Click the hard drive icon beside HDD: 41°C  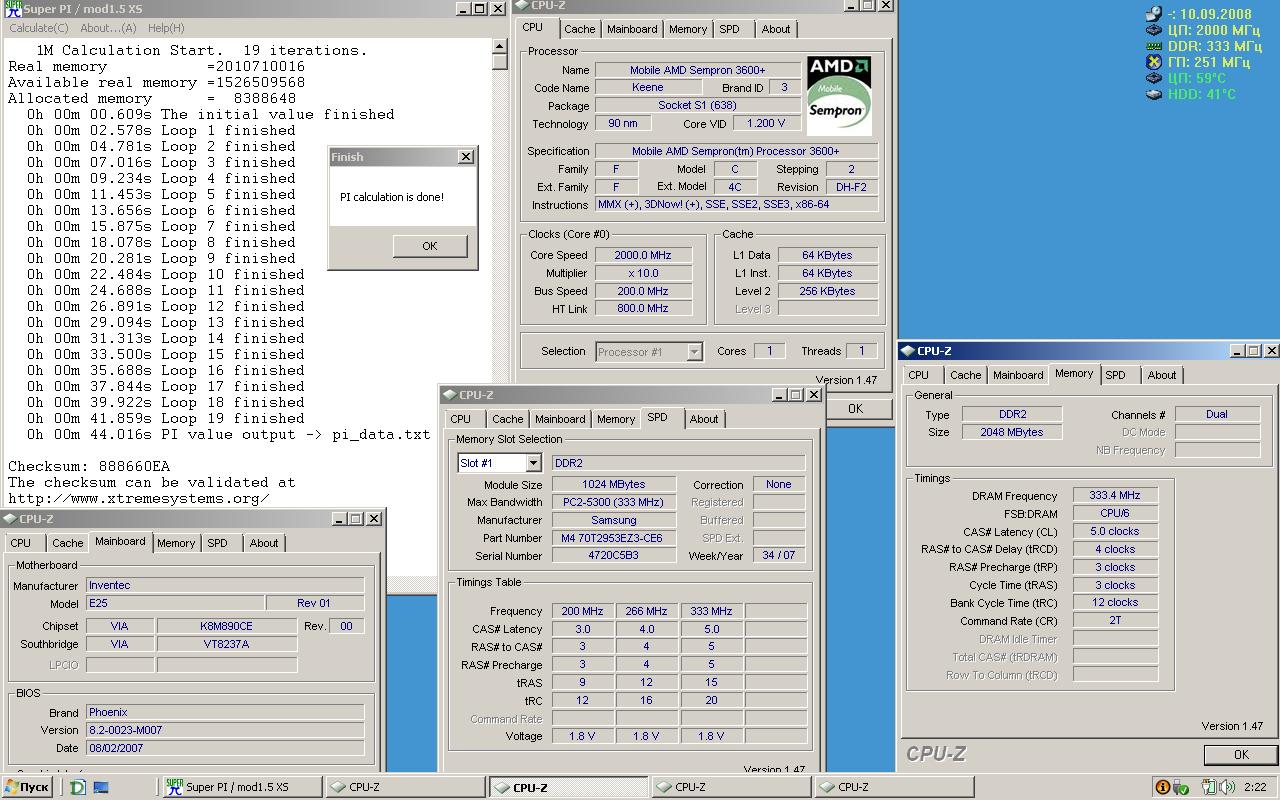point(1154,94)
